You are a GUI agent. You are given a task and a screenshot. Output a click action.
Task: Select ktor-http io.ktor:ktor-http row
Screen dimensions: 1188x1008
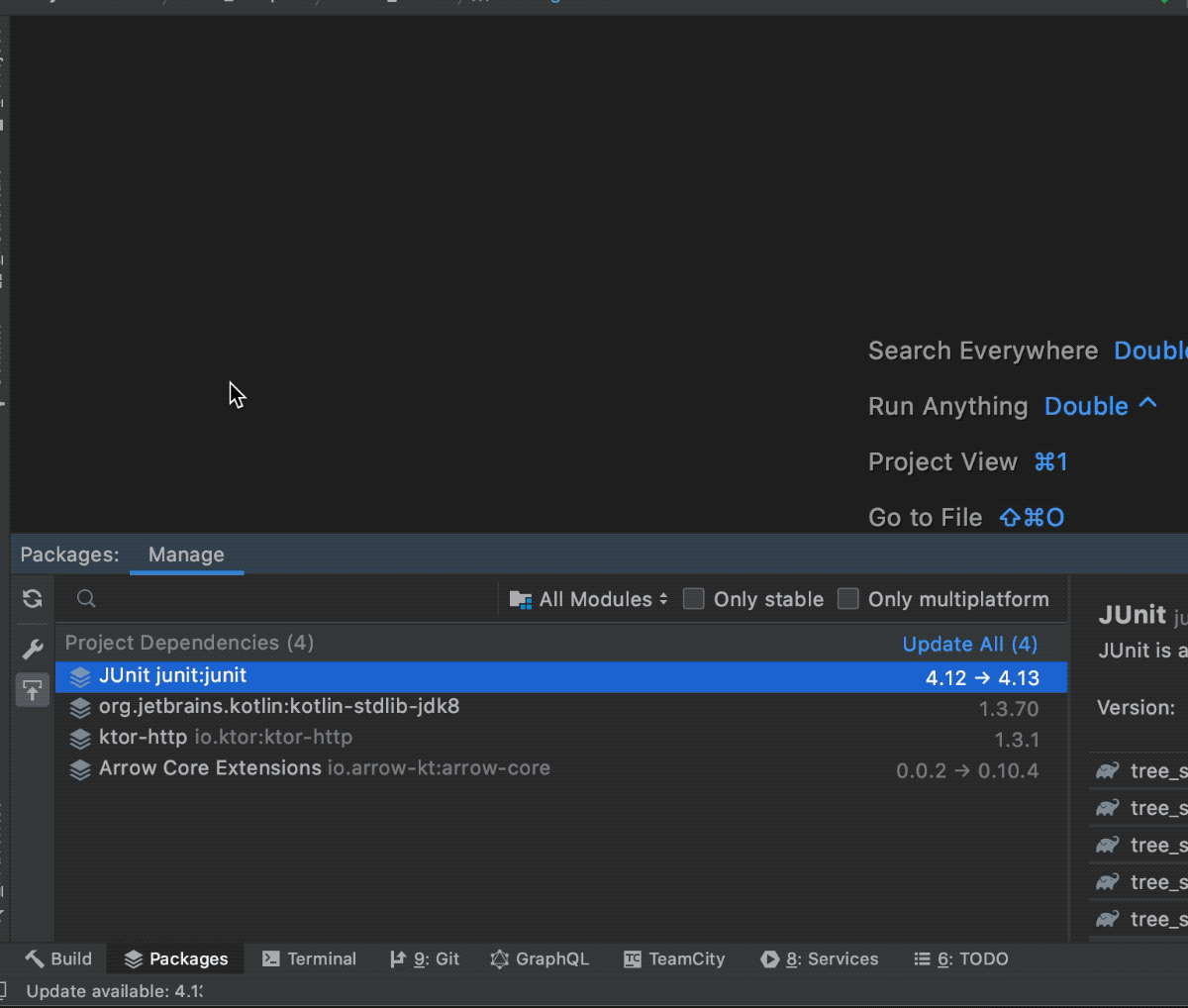coord(561,739)
